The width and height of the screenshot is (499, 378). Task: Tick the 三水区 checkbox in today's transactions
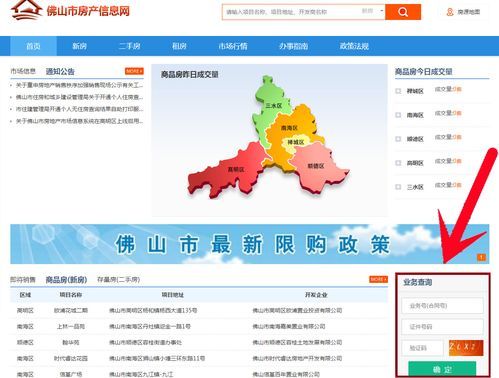coord(398,187)
